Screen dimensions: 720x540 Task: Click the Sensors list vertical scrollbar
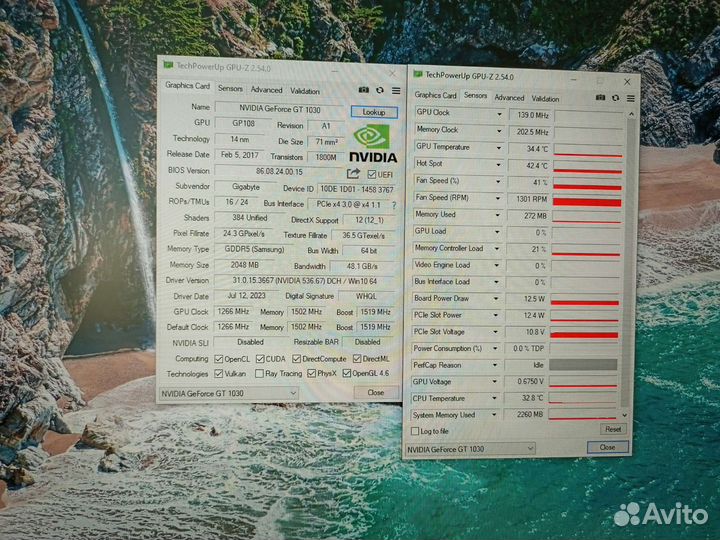tap(630, 264)
